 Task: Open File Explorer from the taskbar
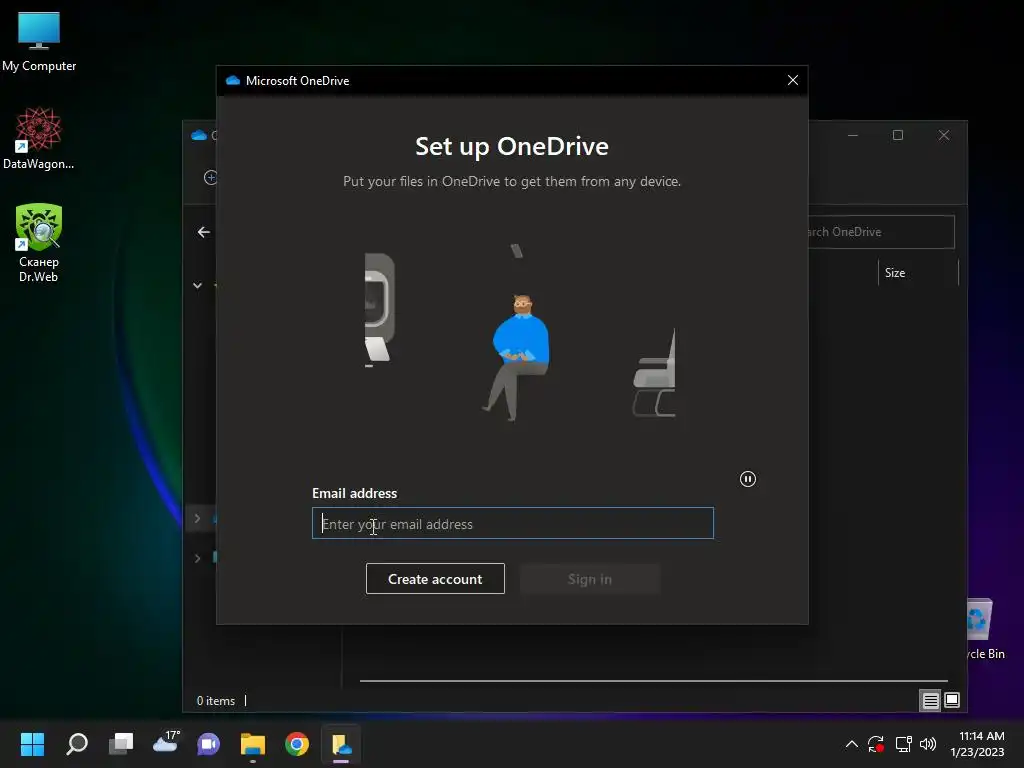click(x=253, y=744)
